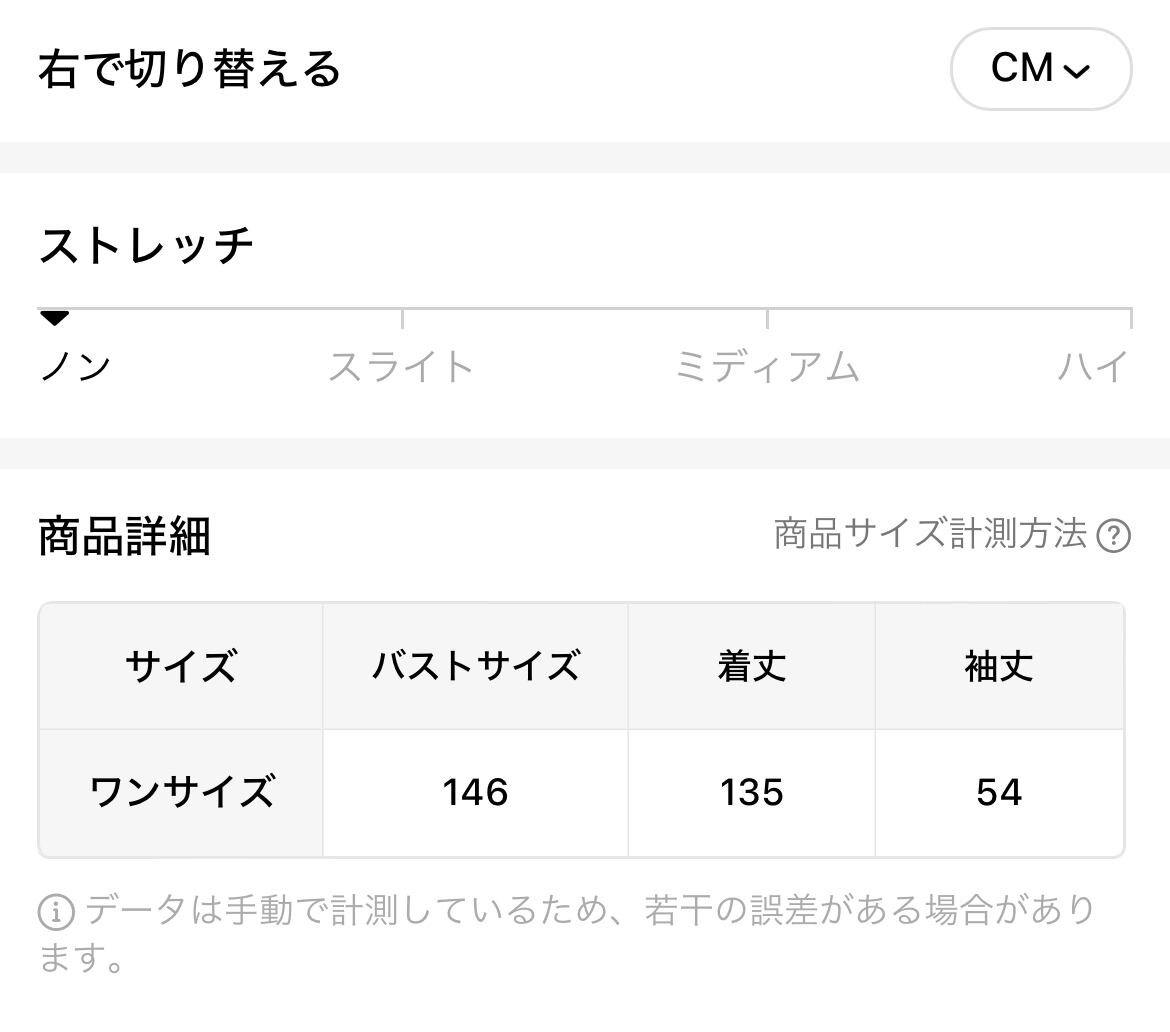This screenshot has height=1032, width=1170.
Task: Open the CM unit dropdown
Action: coord(1040,69)
